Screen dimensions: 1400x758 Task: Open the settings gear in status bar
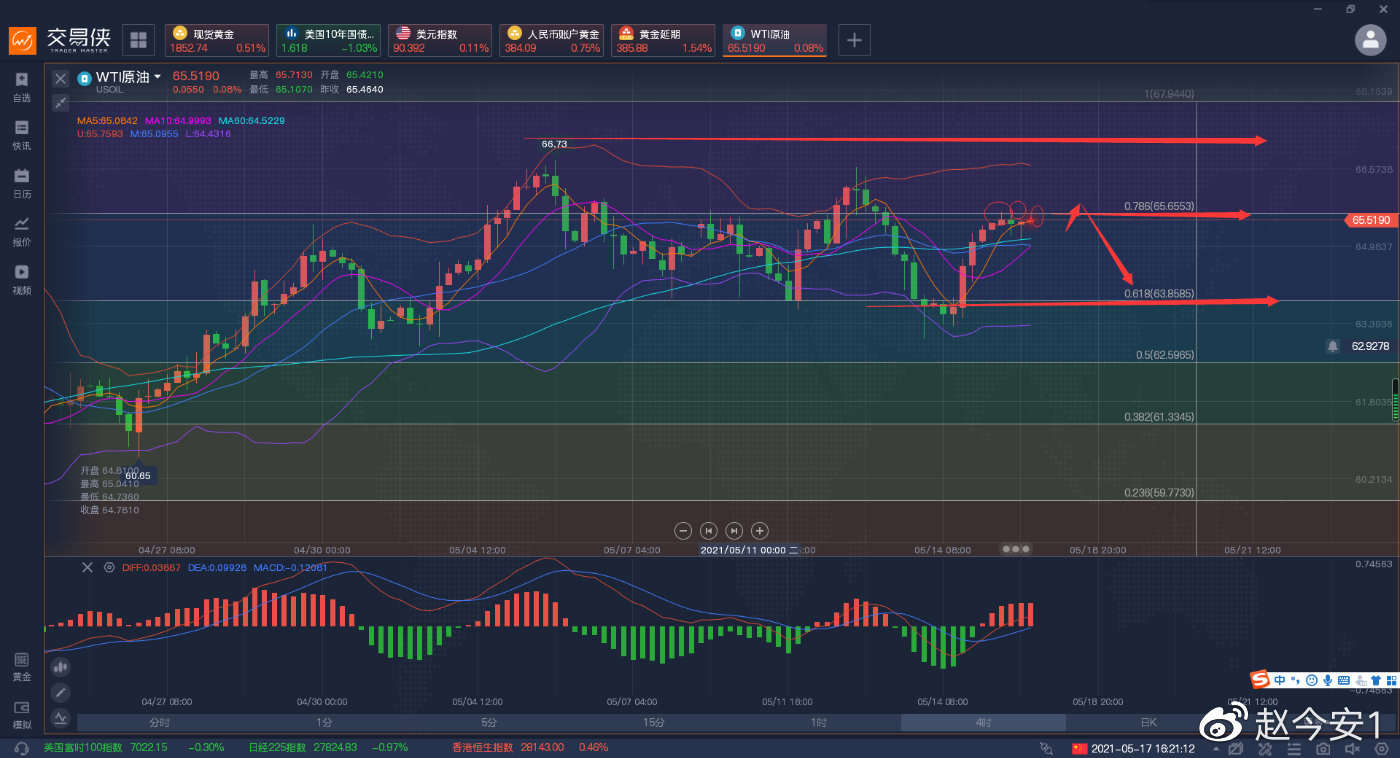pos(1381,749)
